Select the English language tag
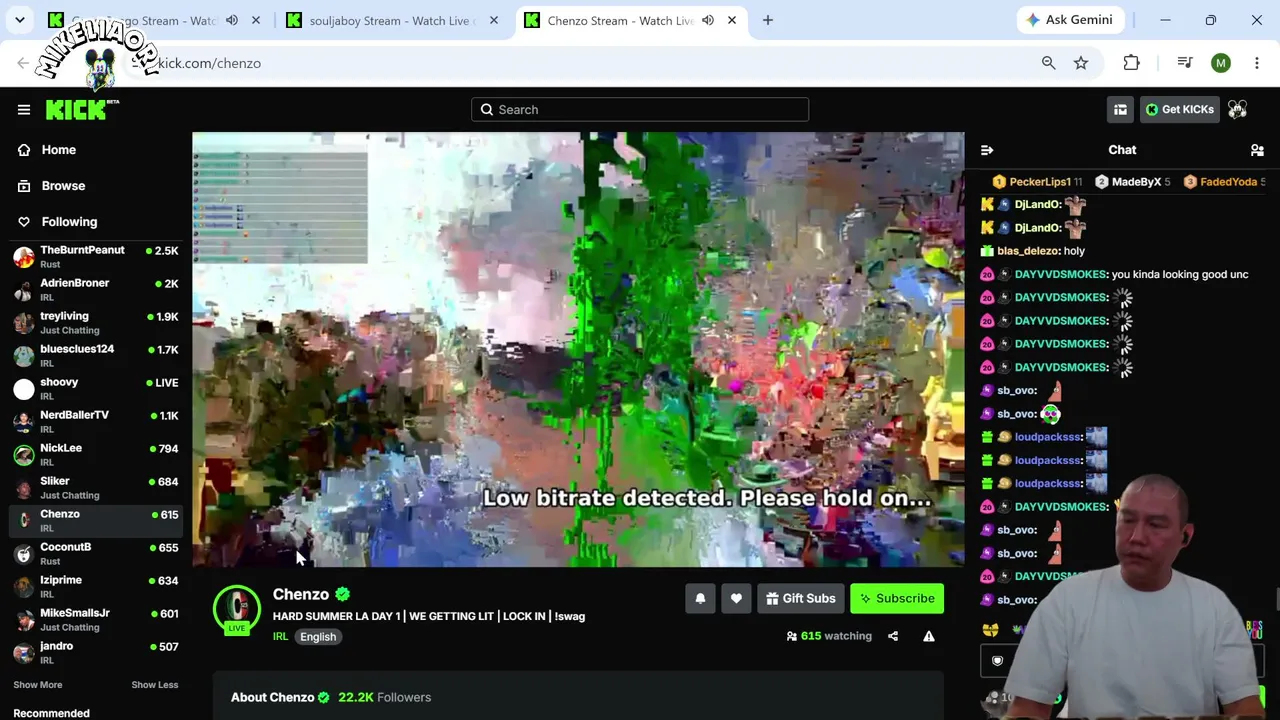This screenshot has width=1280, height=720. [x=318, y=637]
